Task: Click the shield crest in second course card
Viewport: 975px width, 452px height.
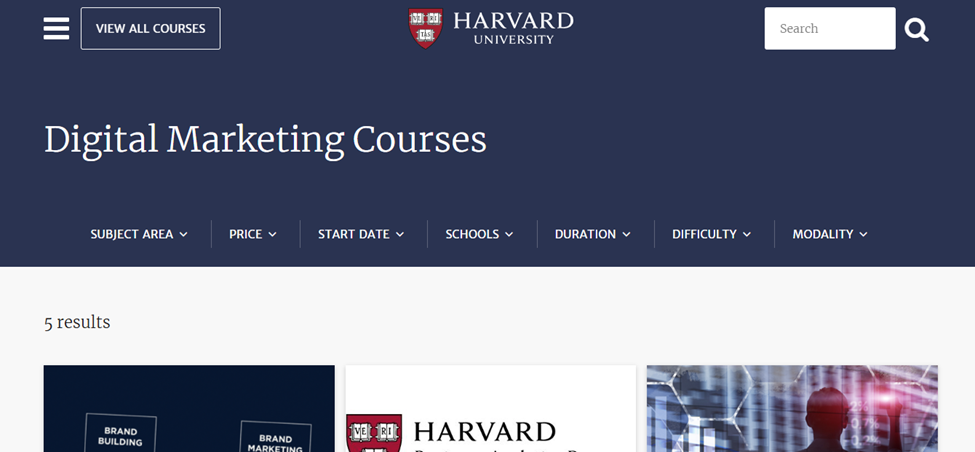Action: [x=374, y=433]
